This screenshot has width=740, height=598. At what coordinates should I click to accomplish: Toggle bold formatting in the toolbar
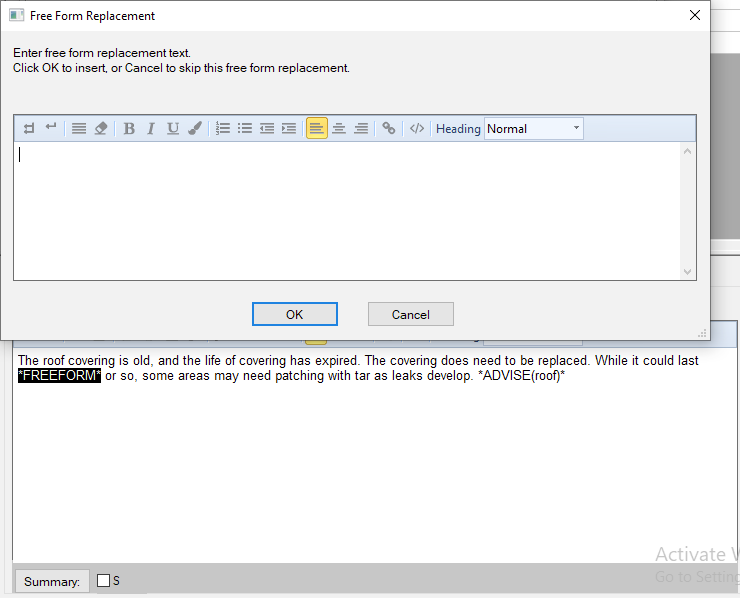[x=129, y=128]
